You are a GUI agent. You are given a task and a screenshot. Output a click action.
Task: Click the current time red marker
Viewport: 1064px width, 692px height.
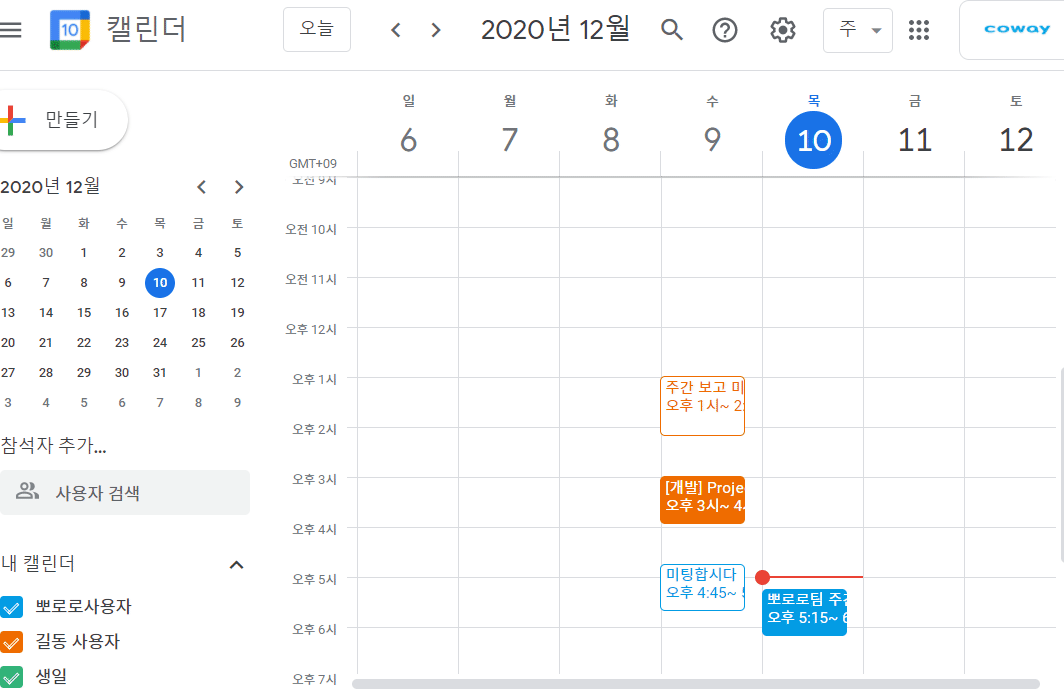pyautogui.click(x=762, y=577)
